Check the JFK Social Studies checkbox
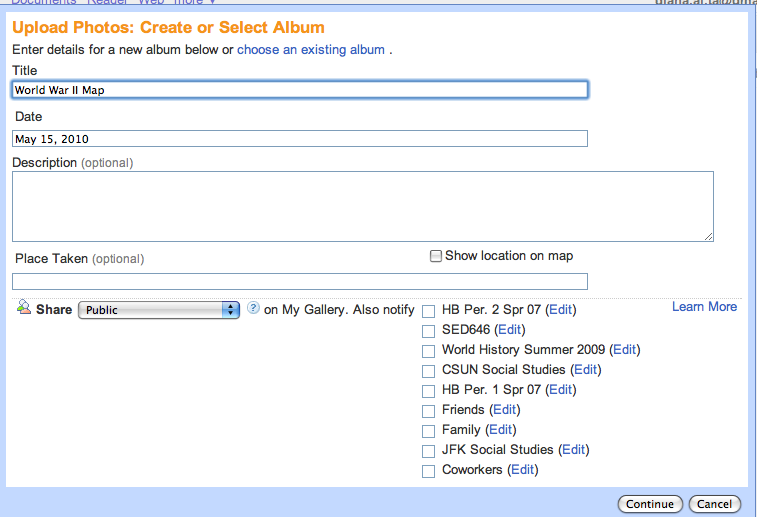 [x=429, y=451]
